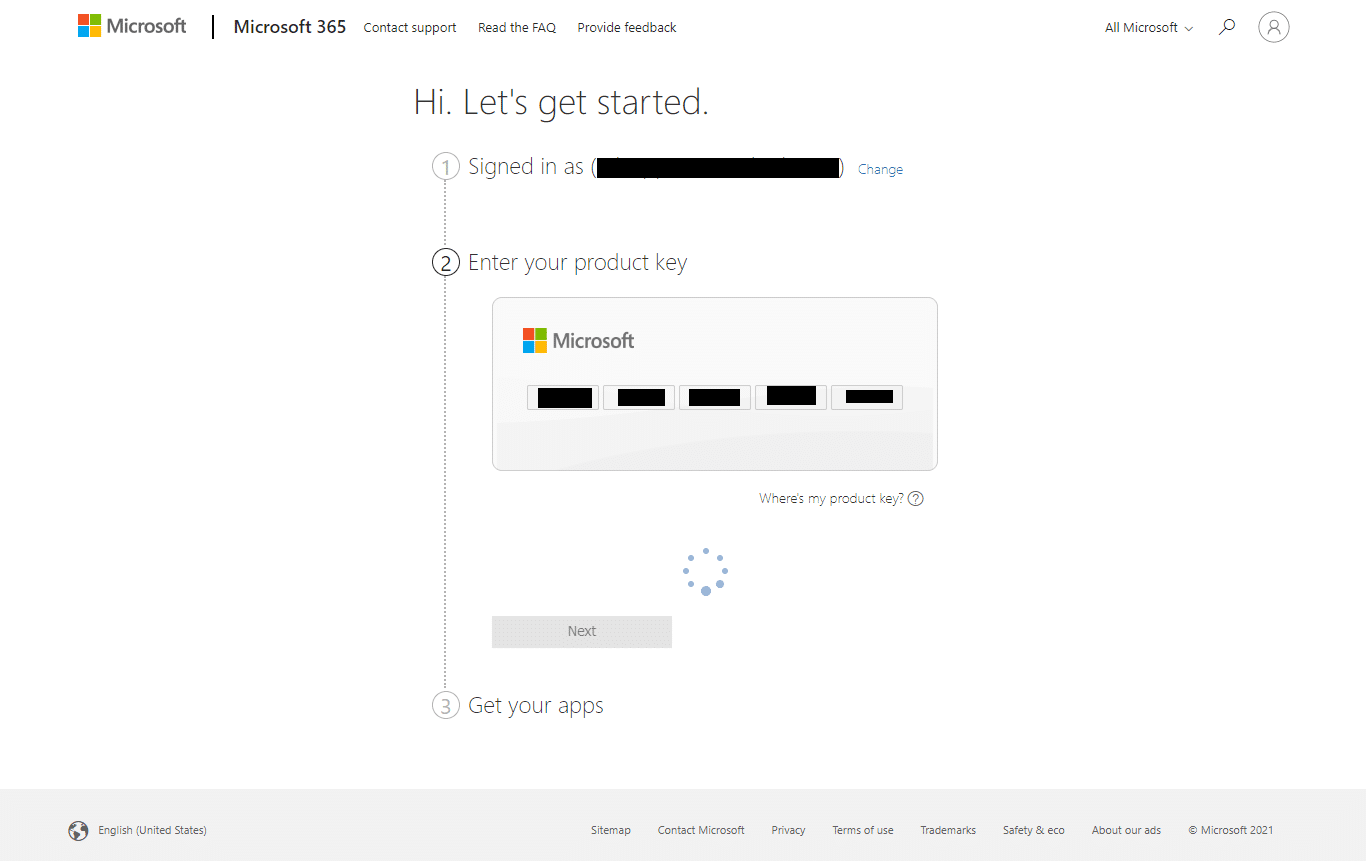Click the Hi. Let's get started. heading
Screen dimensions: 1366x861
click(561, 102)
